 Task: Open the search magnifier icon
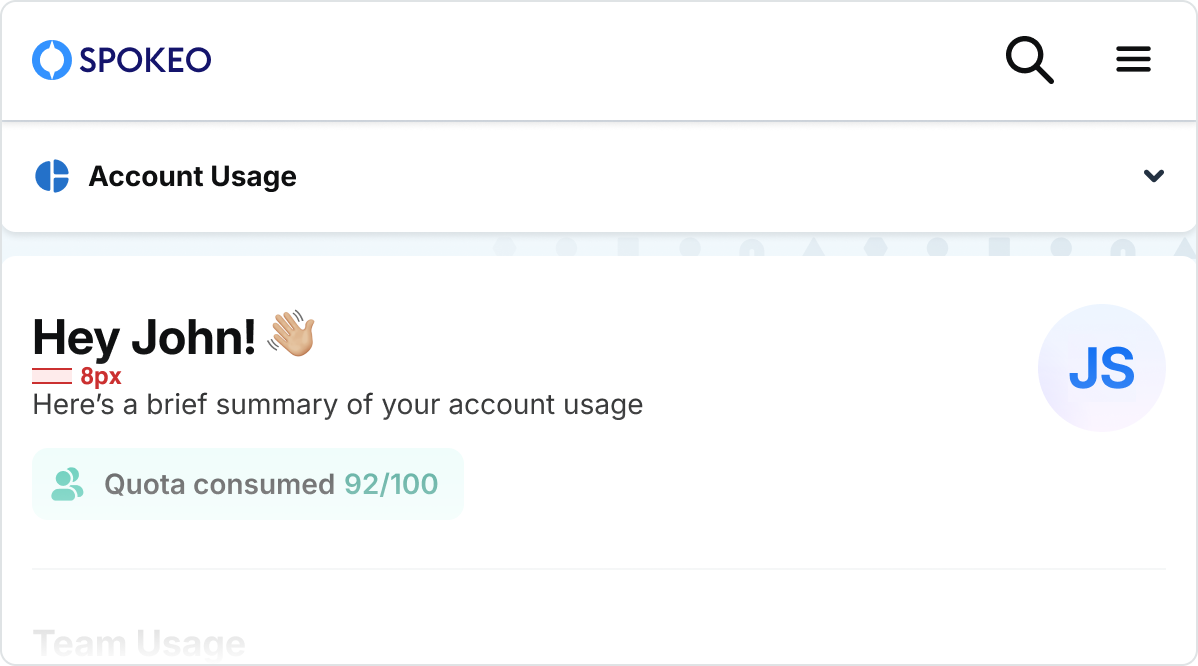1029,60
